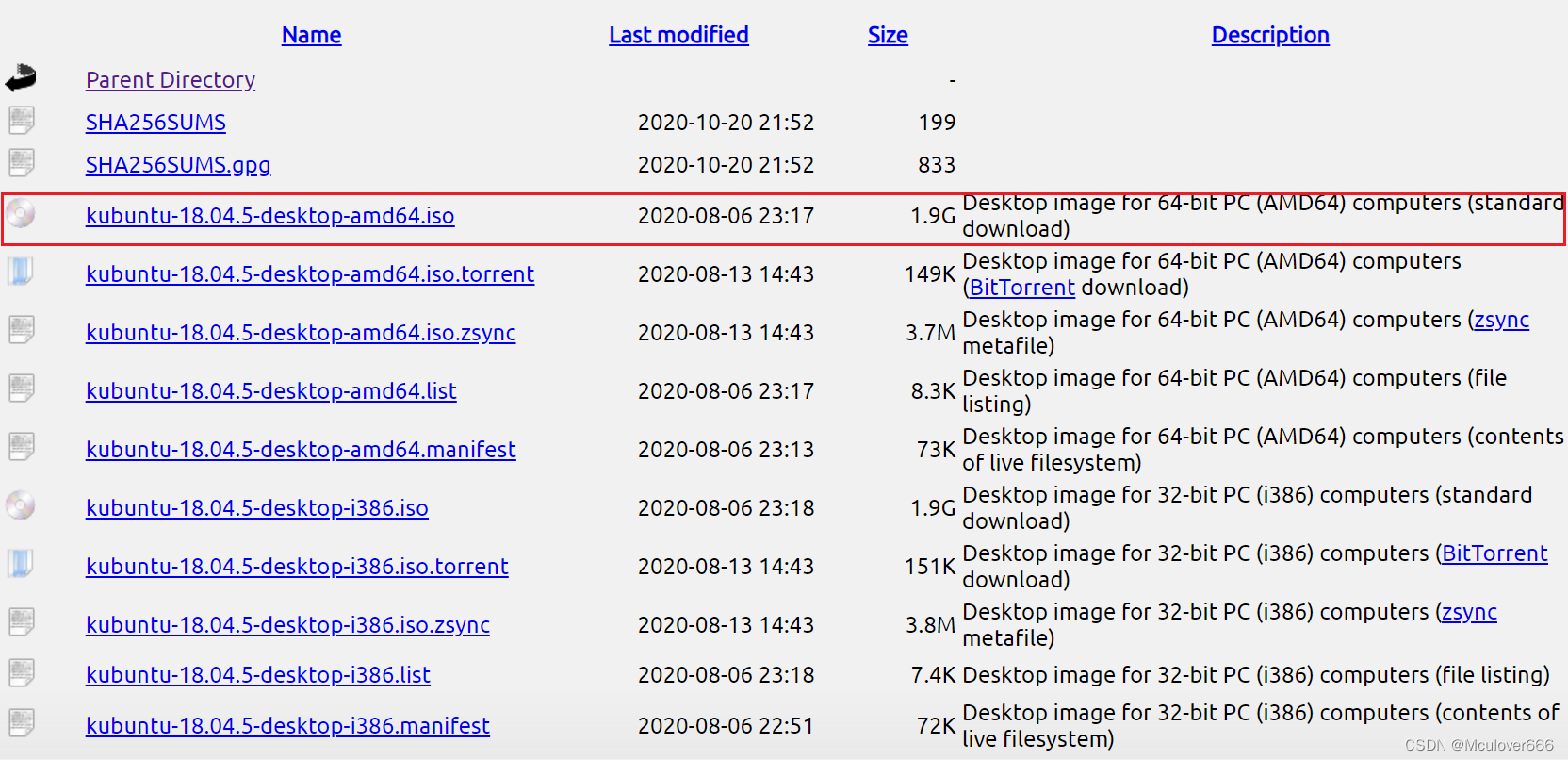
Task: Click the date 2020-08-06 23:13
Action: [726, 450]
